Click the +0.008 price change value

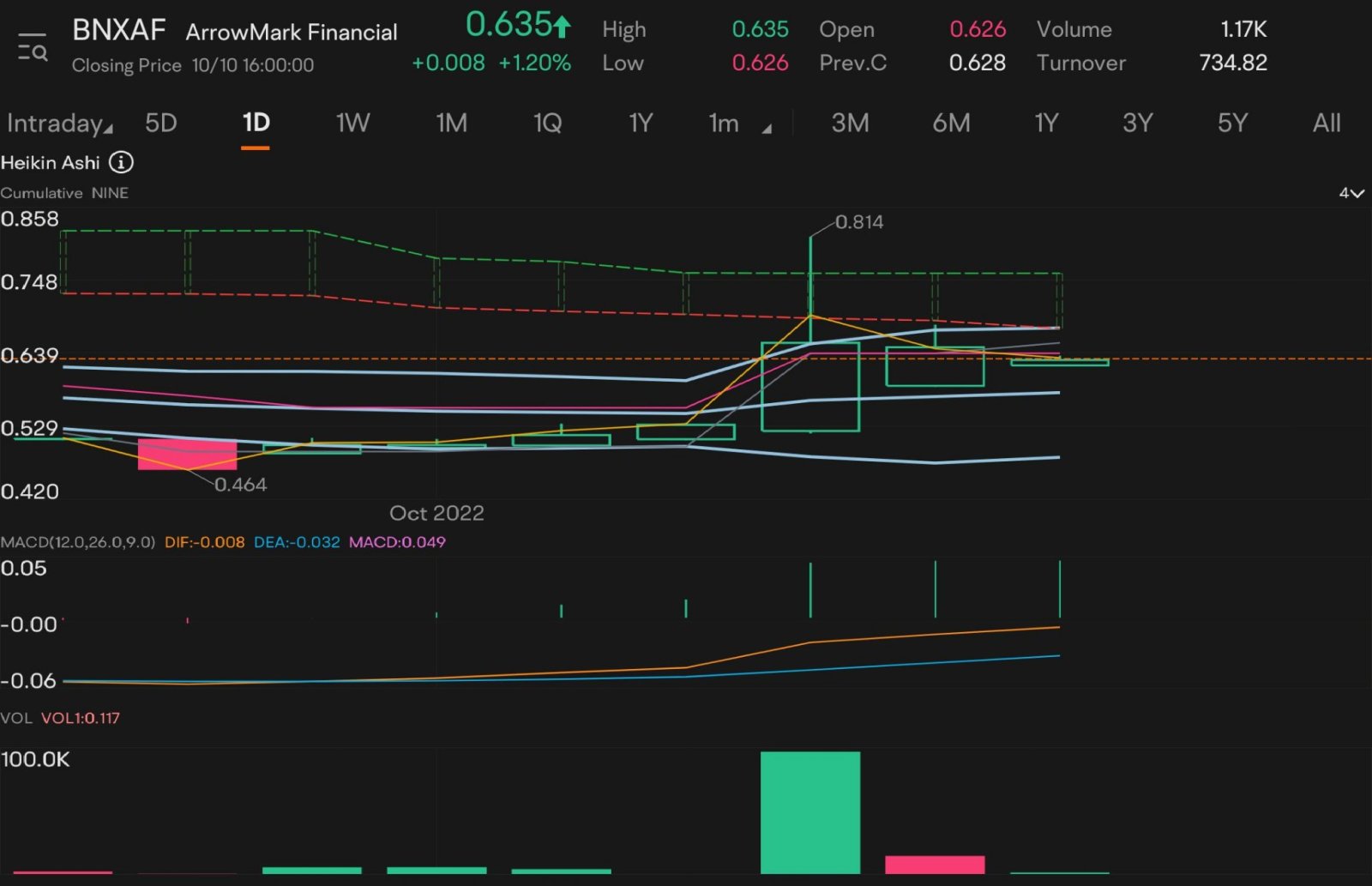tap(448, 63)
